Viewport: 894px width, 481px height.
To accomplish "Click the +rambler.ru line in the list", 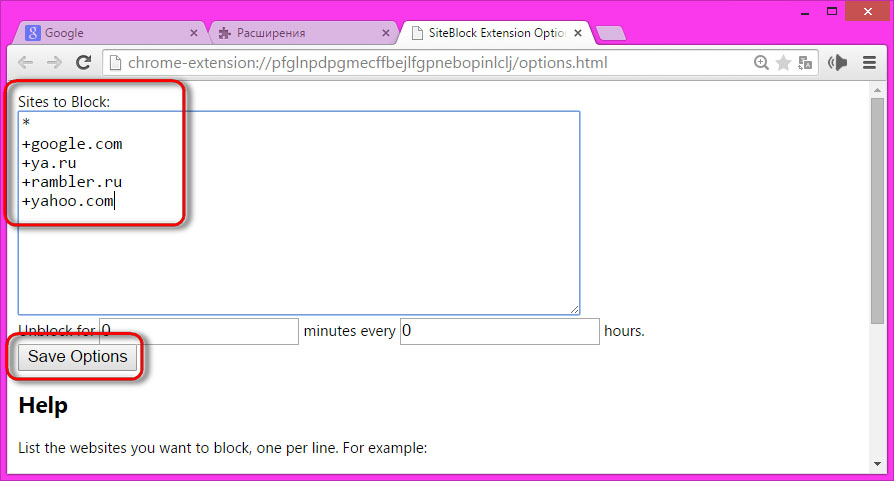I will coord(72,182).
